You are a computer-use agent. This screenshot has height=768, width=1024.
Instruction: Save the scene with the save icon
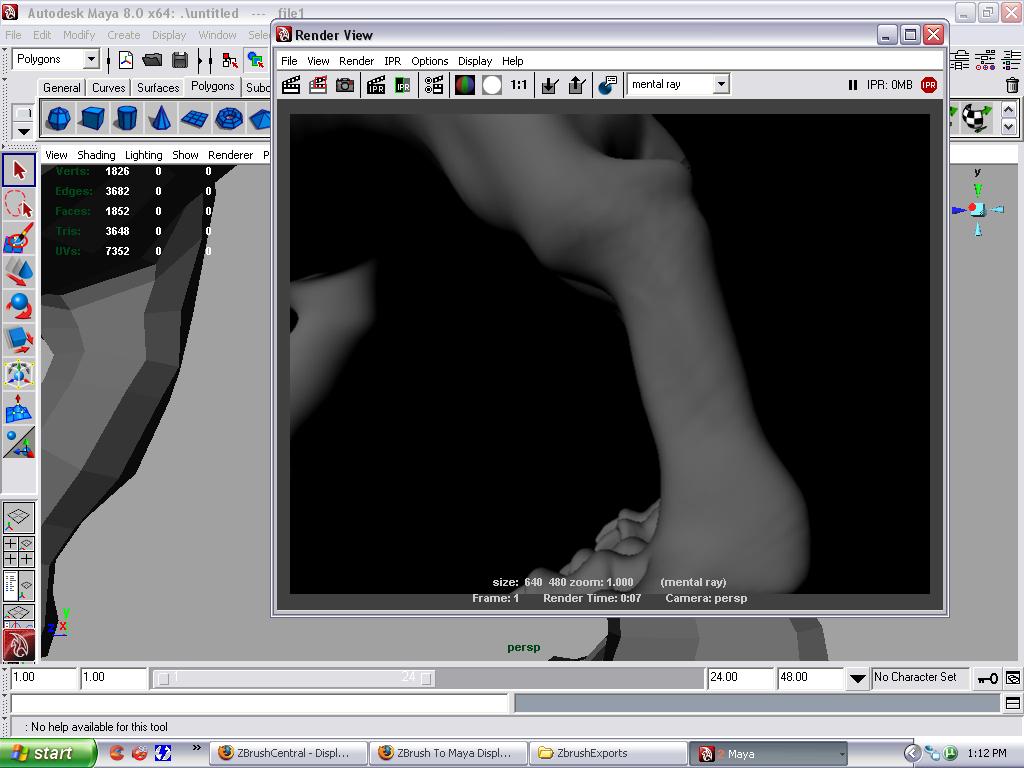pos(181,59)
